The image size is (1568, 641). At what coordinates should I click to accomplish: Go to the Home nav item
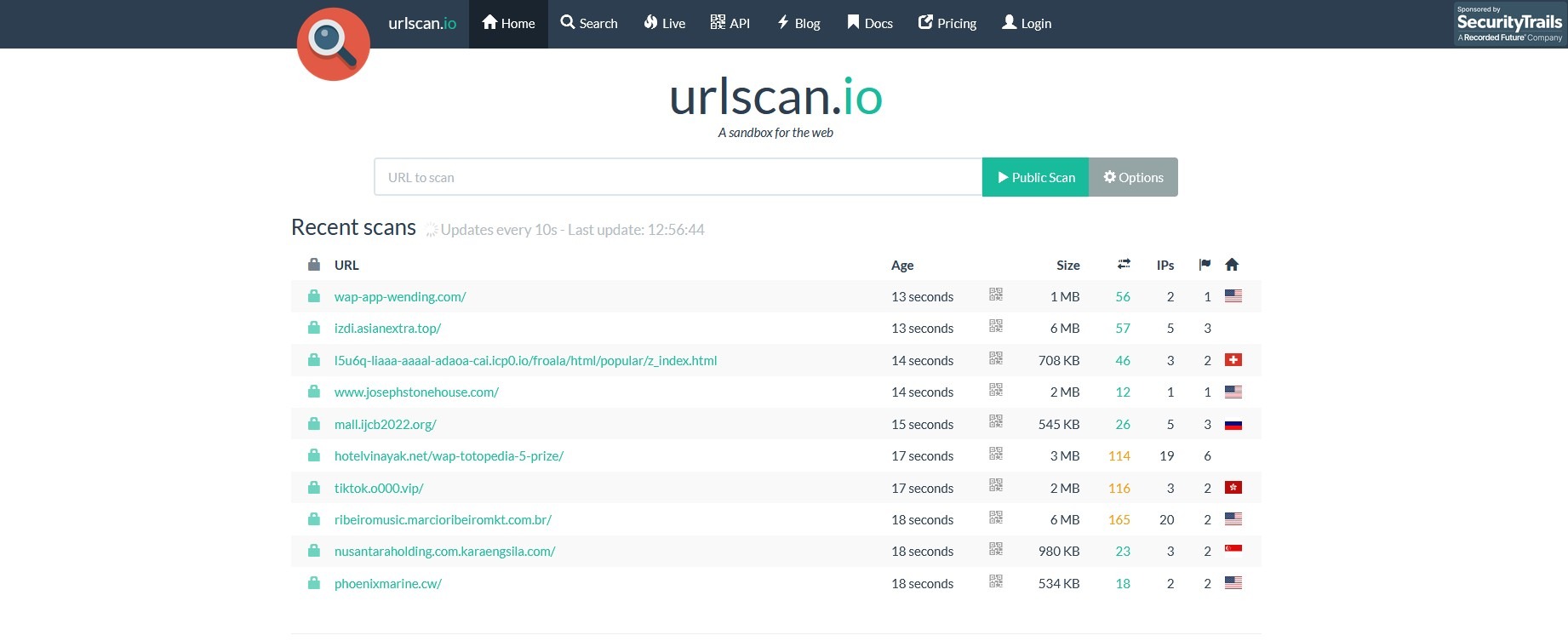508,24
